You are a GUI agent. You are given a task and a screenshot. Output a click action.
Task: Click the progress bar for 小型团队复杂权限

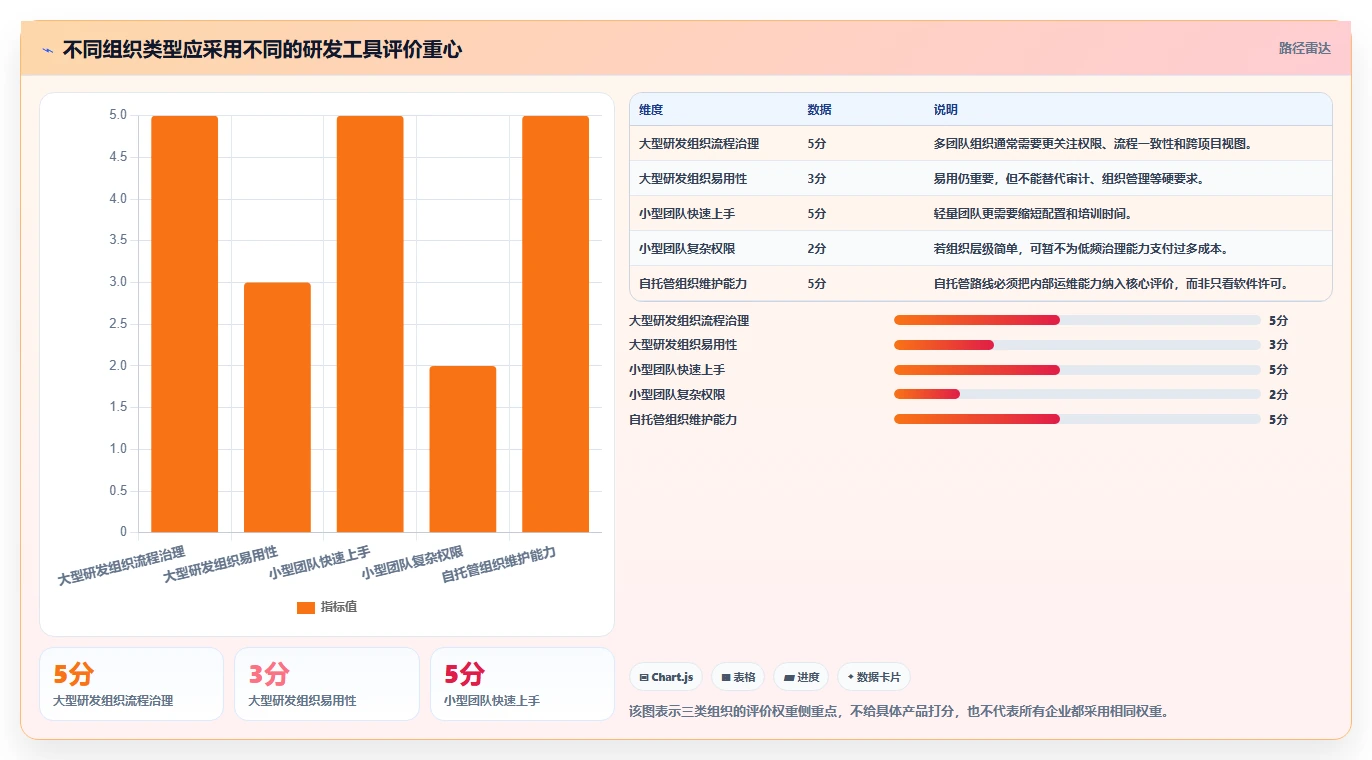1077,395
